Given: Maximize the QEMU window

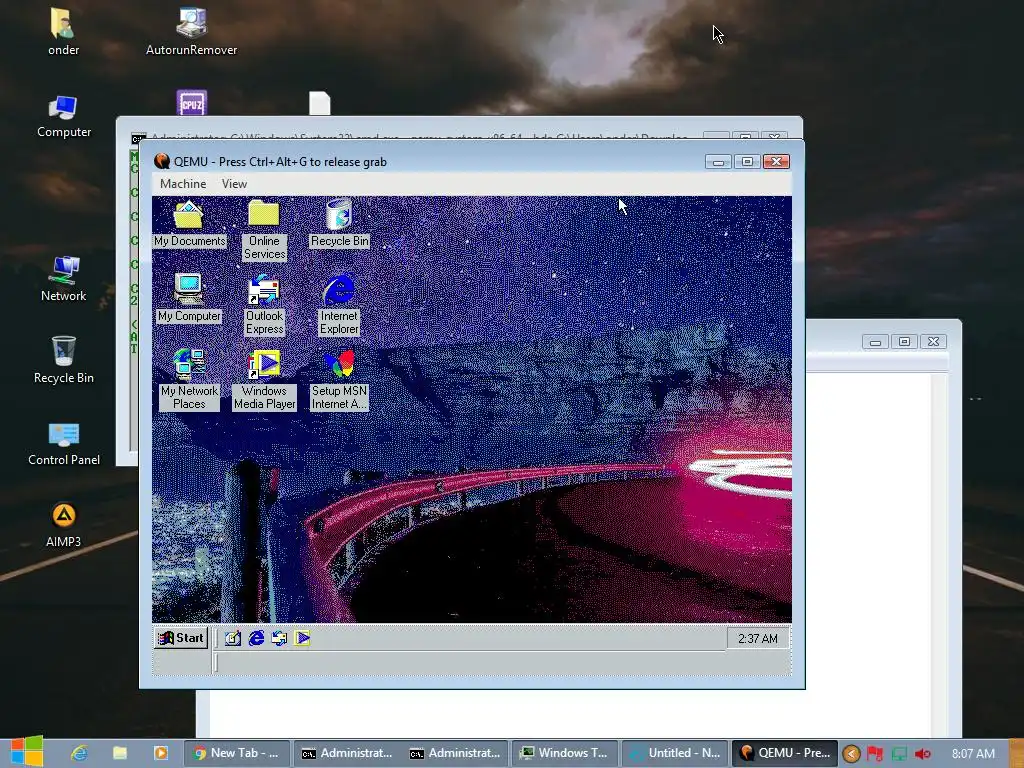Looking at the screenshot, I should (x=748, y=161).
